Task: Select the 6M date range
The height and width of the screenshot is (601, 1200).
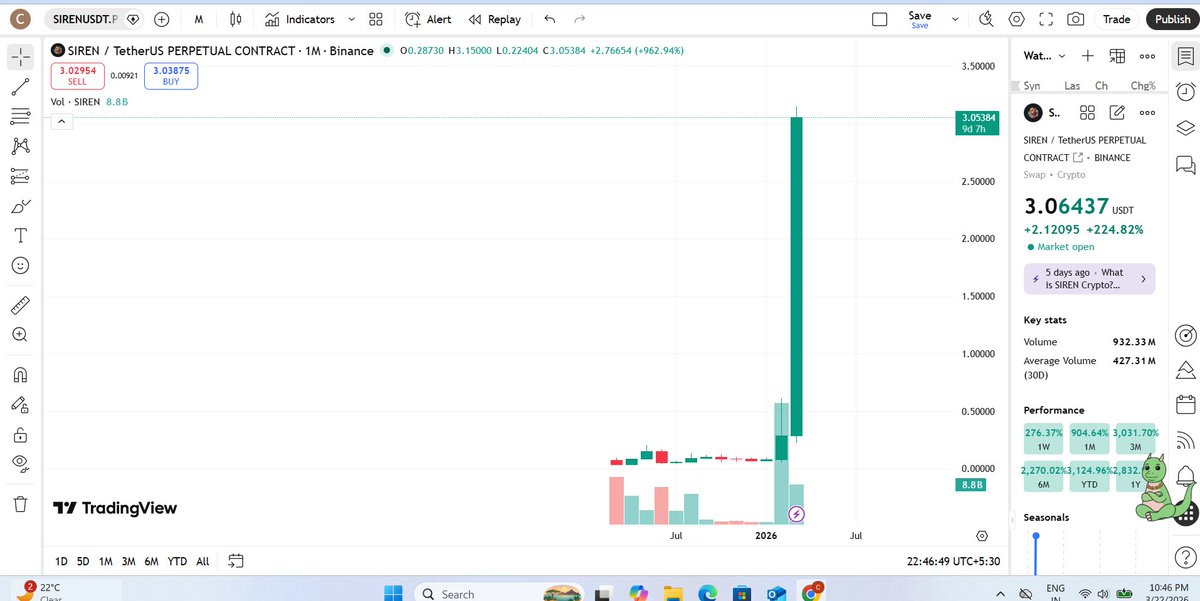Action: (151, 561)
